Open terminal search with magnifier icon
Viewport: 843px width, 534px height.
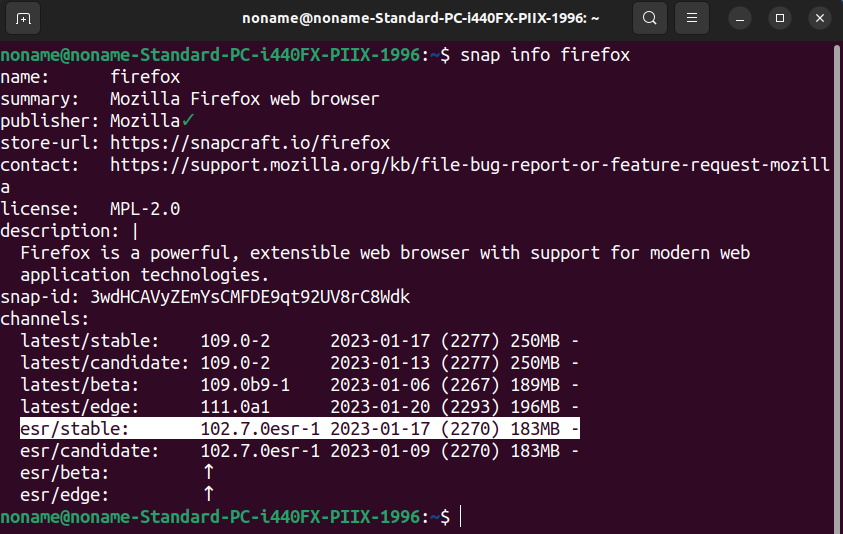coord(649,19)
